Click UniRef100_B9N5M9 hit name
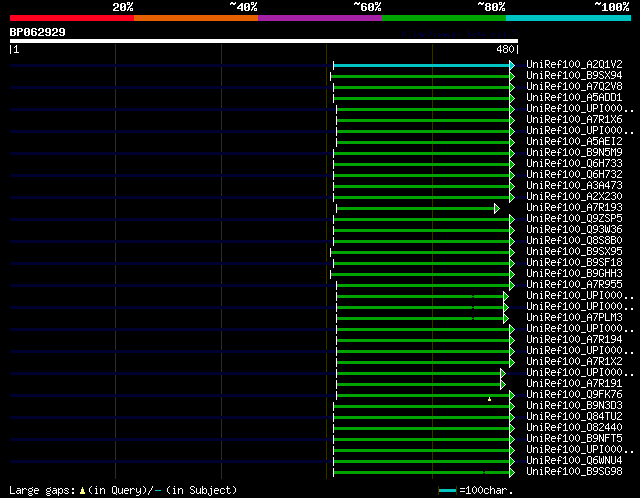This screenshot has width=640, height=498. [574, 153]
